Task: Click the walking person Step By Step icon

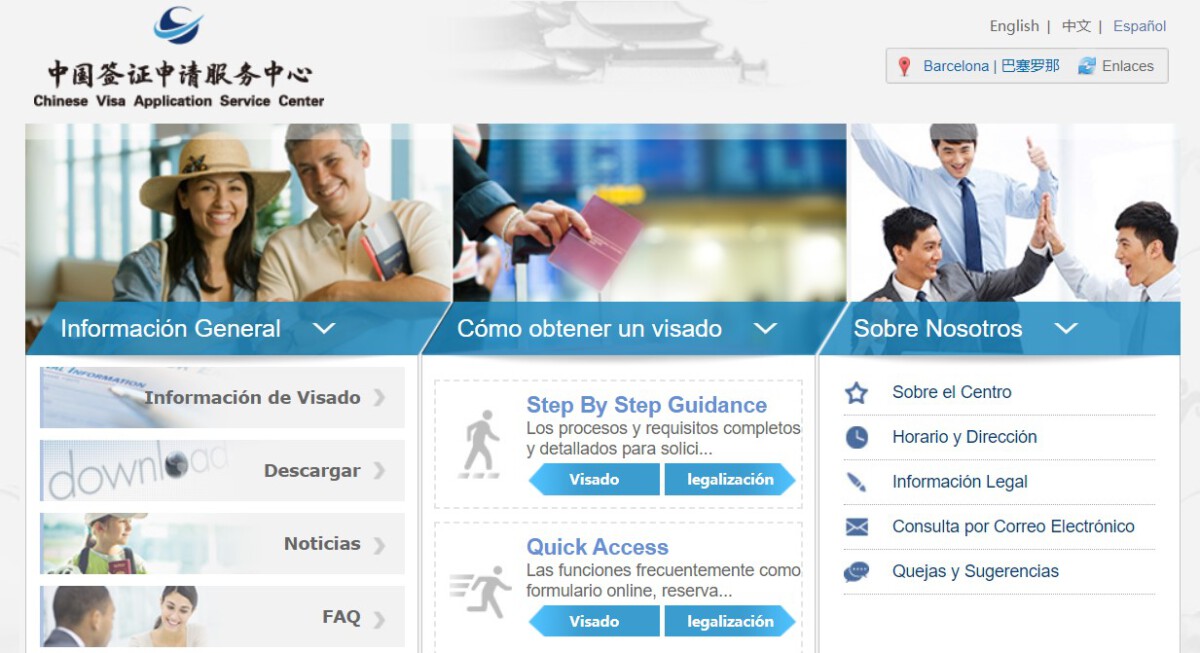Action: [x=480, y=443]
